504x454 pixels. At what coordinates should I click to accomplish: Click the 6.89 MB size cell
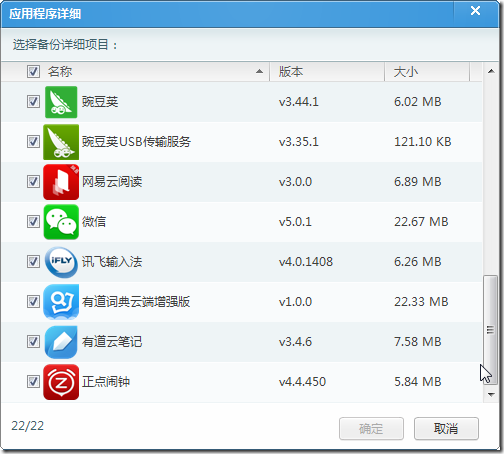point(418,182)
